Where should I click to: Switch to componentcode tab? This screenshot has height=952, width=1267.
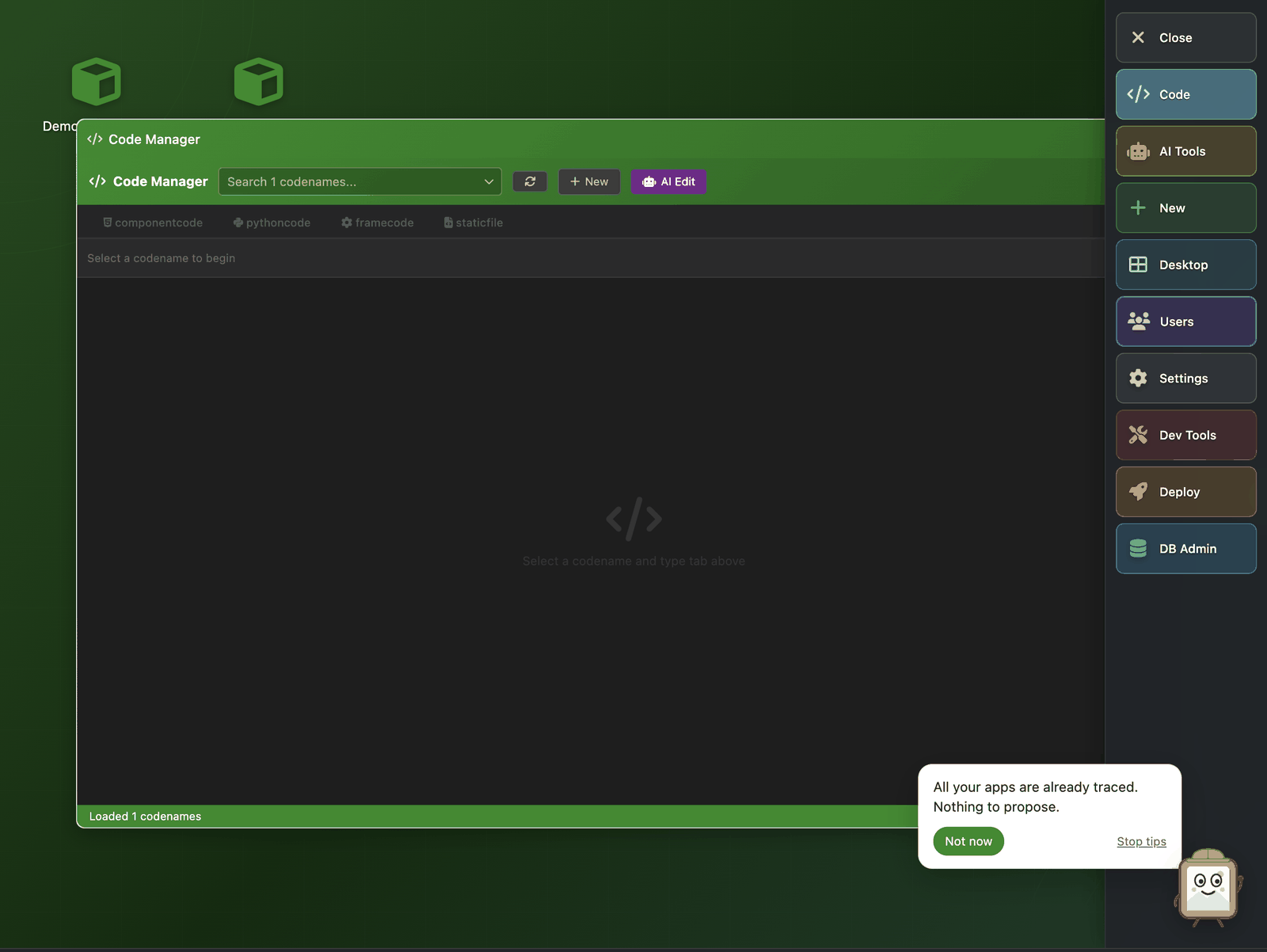(153, 223)
